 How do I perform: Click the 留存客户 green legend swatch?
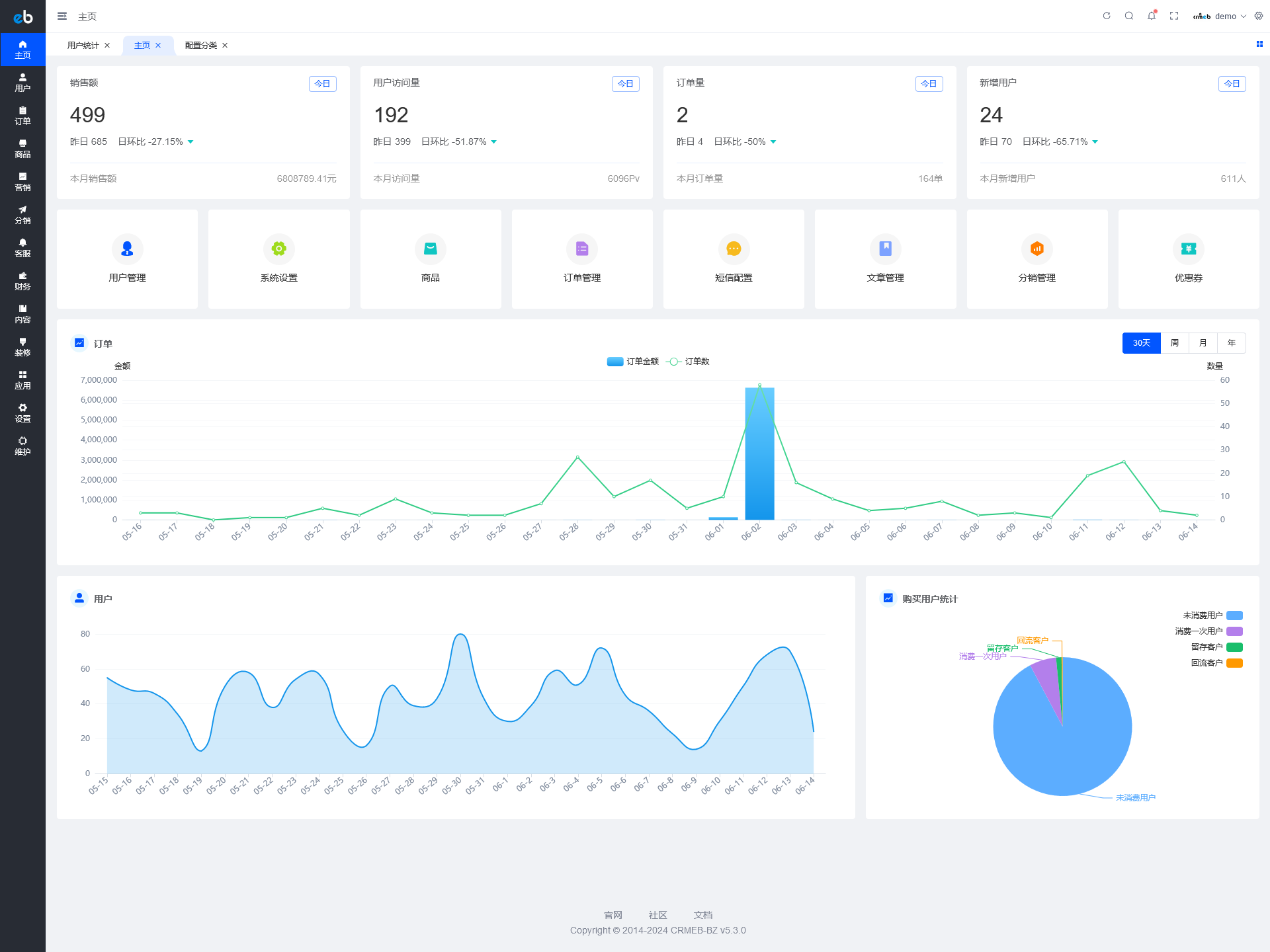point(1234,647)
